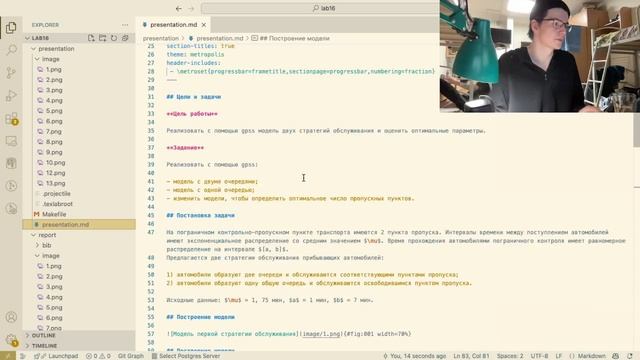Follow the image/1.png link on line 57
This screenshot has height=360, width=640.
point(321,334)
